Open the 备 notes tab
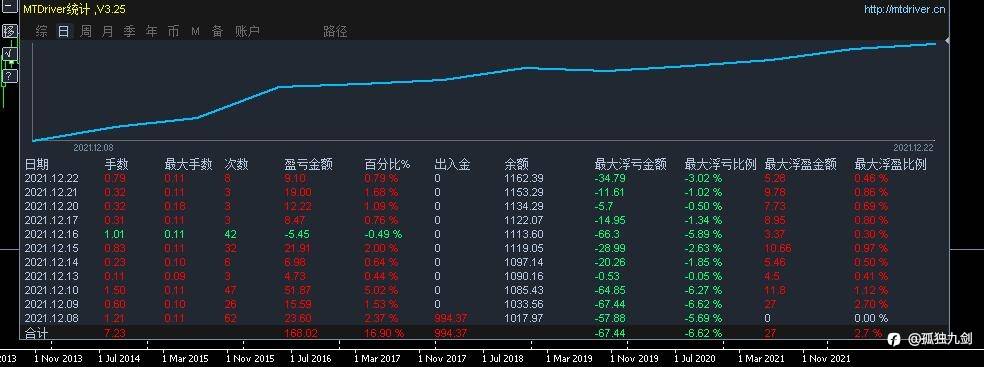The height and width of the screenshot is (367, 984). coord(217,31)
